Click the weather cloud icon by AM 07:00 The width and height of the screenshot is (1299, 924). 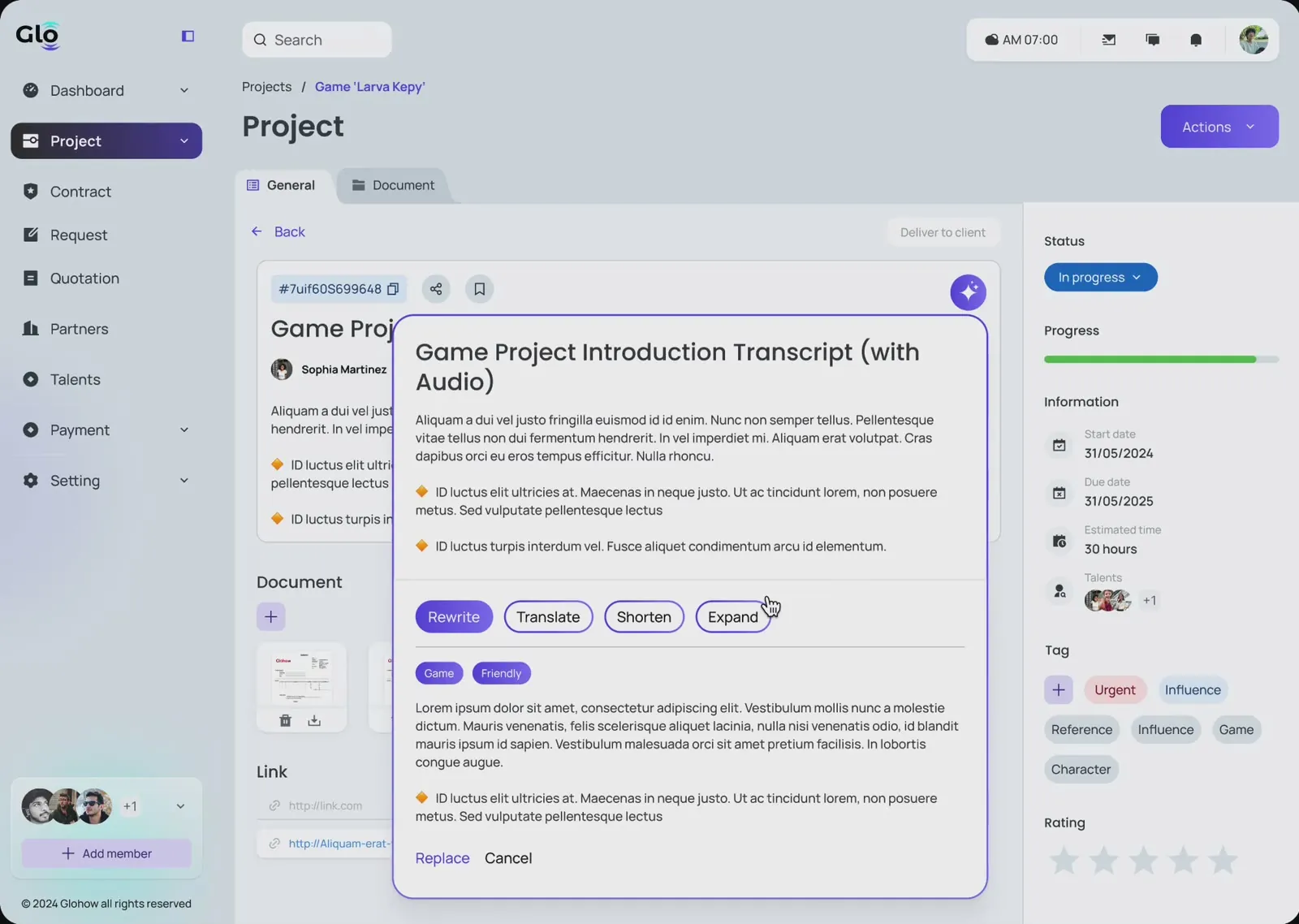tap(991, 40)
